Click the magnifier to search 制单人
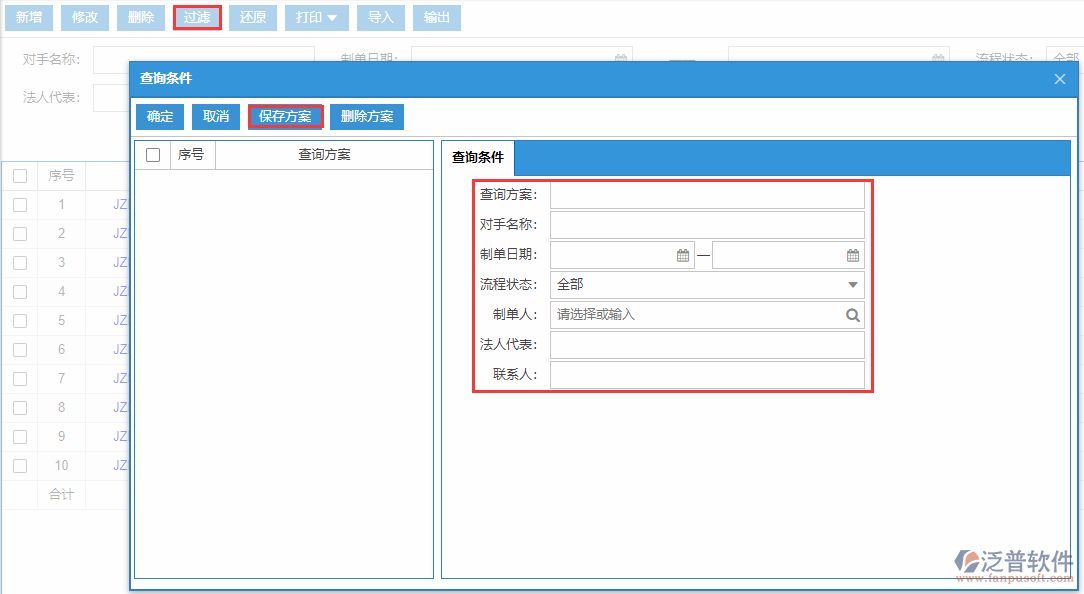Viewport: 1084px width, 594px height. click(x=852, y=314)
